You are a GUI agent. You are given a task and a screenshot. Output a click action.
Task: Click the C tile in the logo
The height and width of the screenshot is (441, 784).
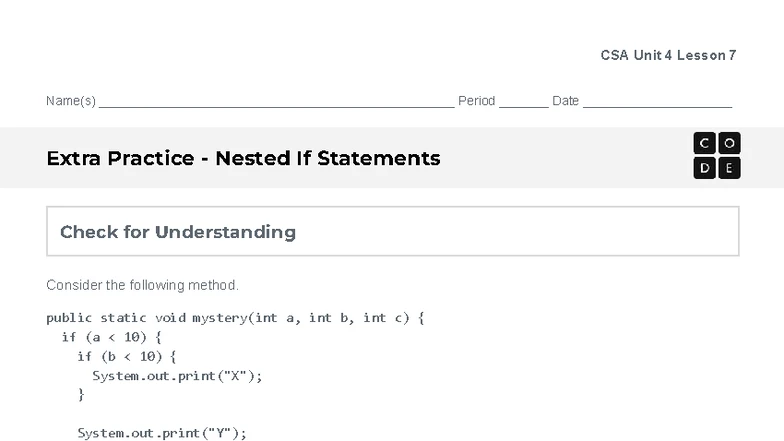(x=705, y=144)
